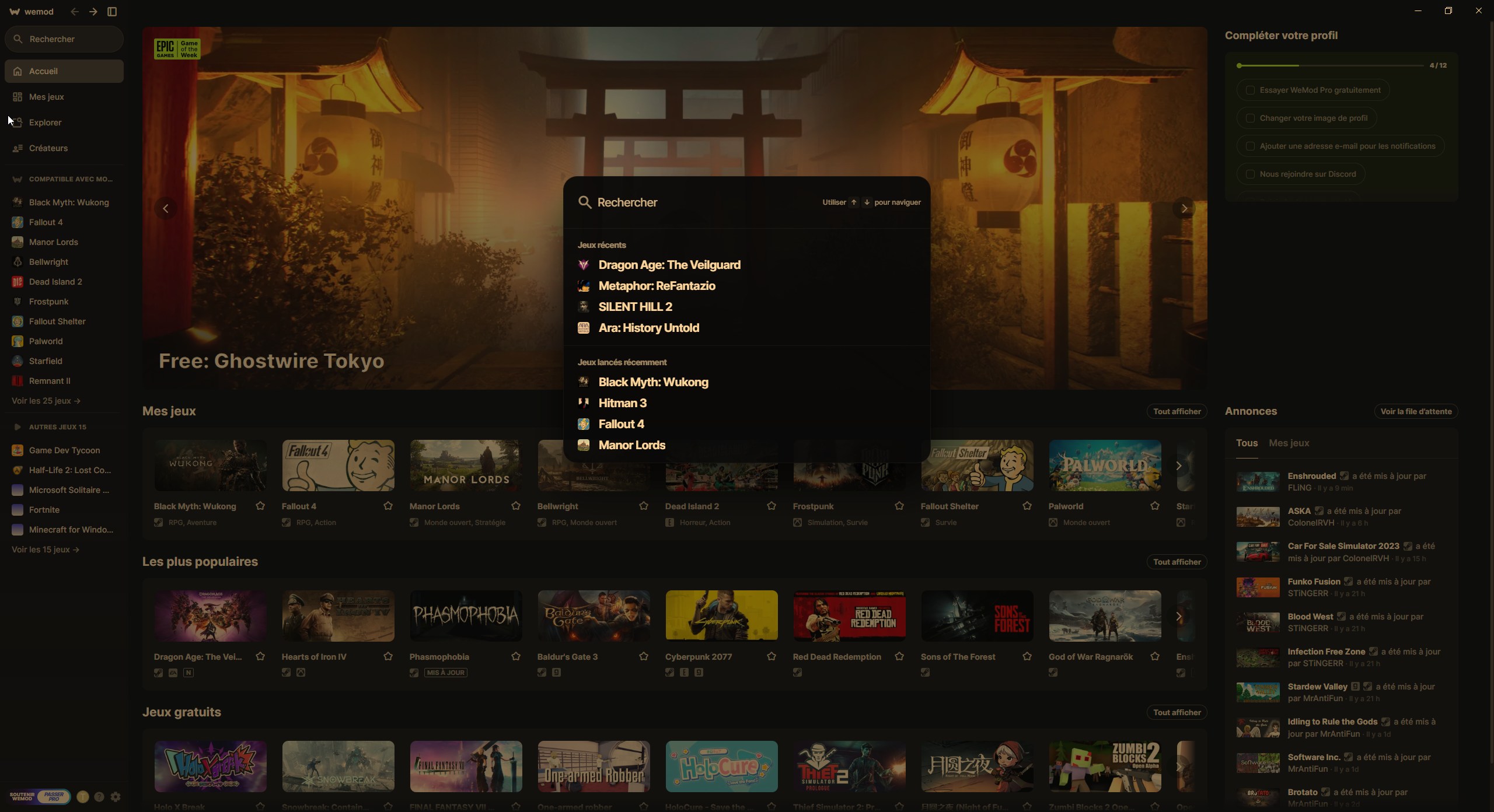Viewport: 1494px width, 812px height.
Task: Open the help question mark icon
Action: [x=99, y=797]
